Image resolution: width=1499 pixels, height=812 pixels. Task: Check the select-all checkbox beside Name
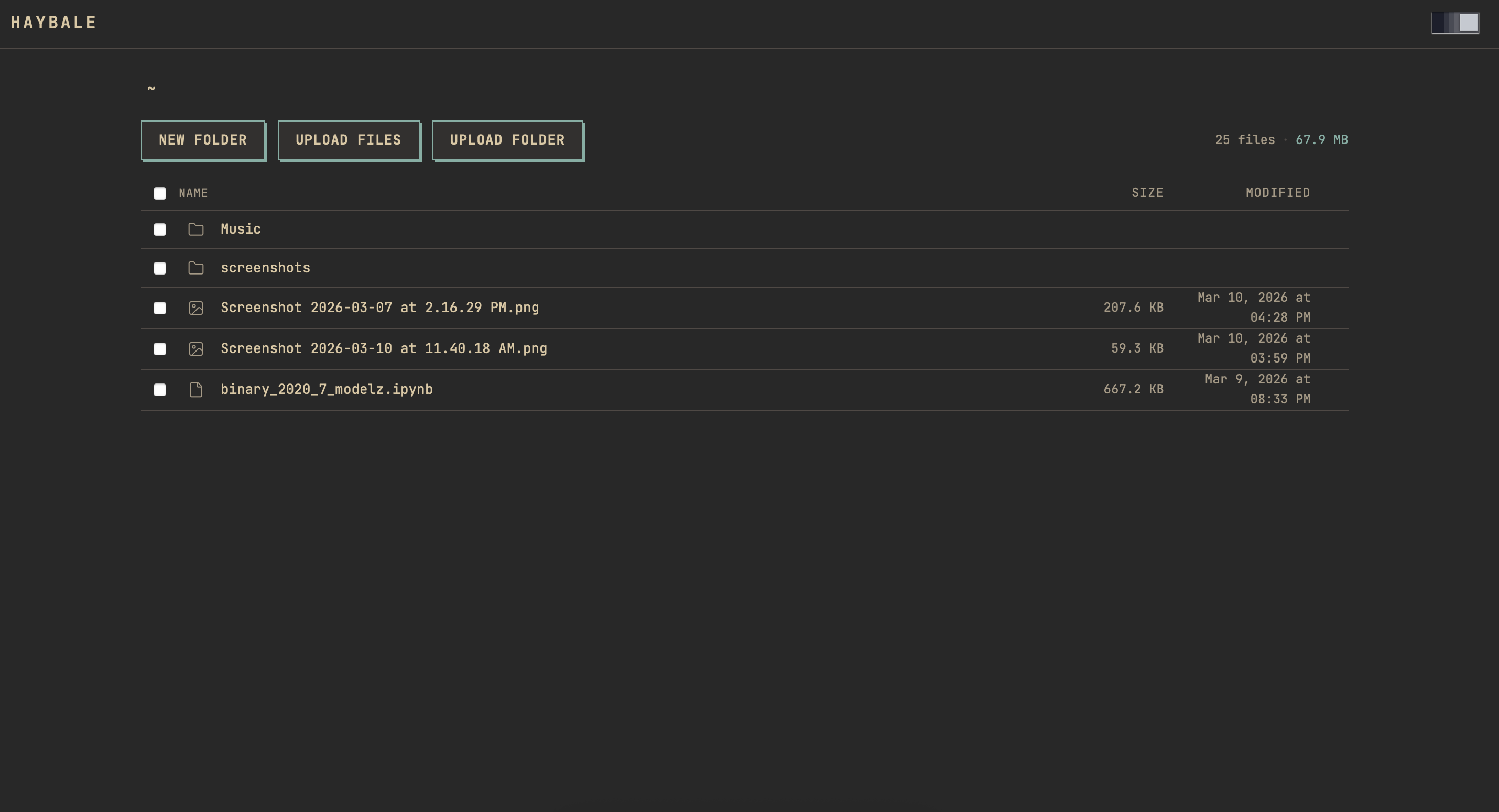pos(159,193)
